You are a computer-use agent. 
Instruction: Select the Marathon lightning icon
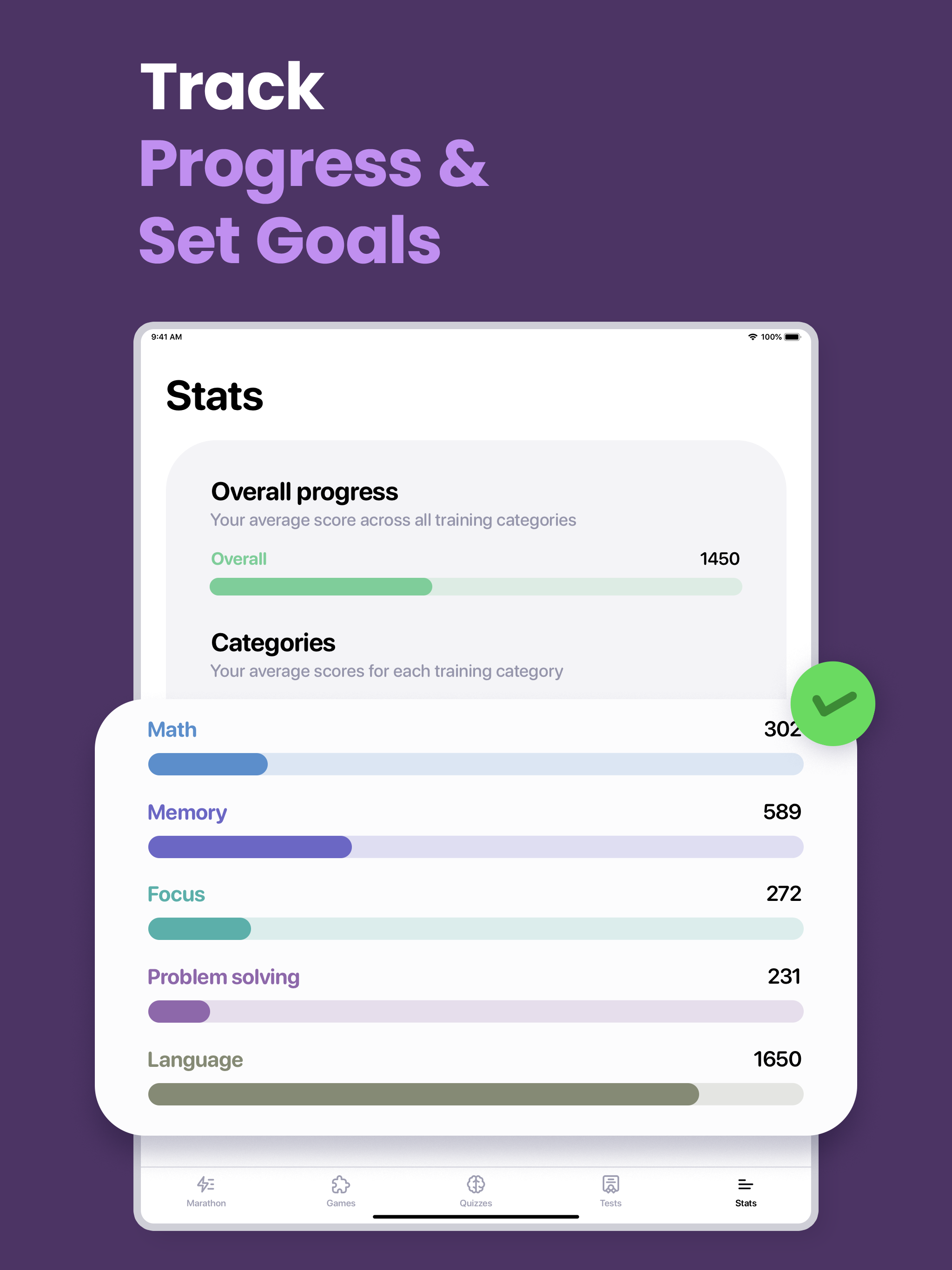206,1184
